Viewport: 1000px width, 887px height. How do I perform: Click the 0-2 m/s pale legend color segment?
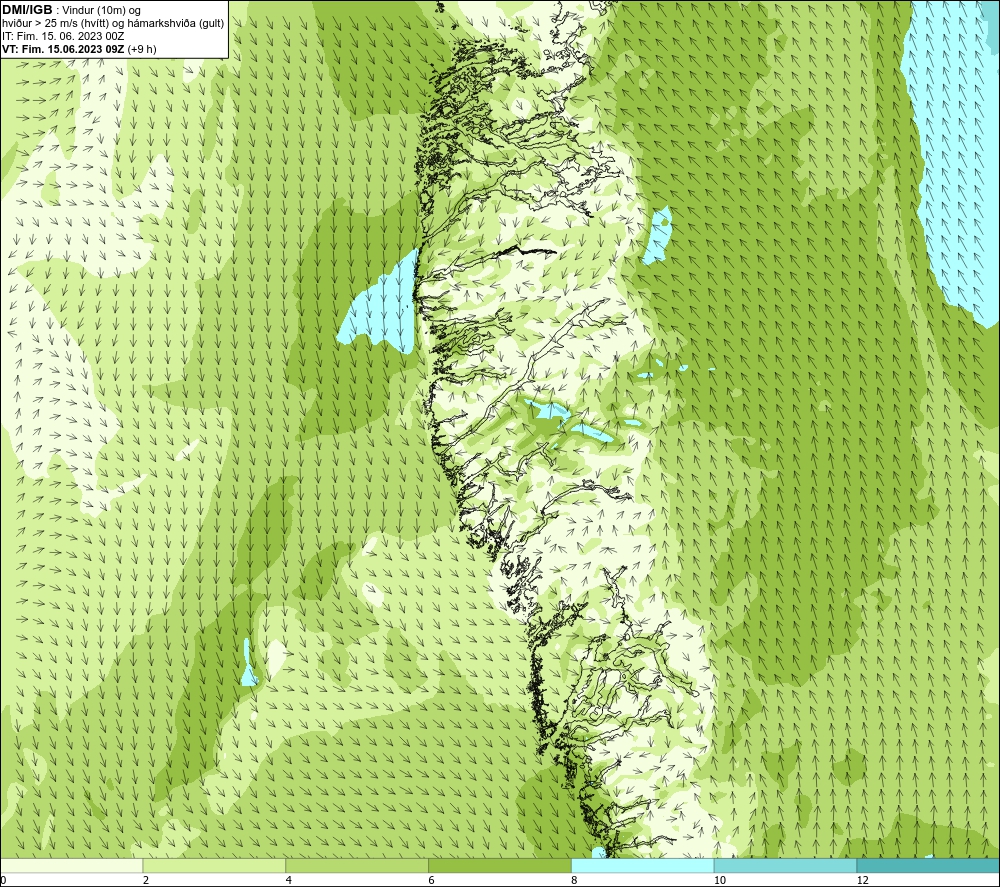tap(71, 866)
